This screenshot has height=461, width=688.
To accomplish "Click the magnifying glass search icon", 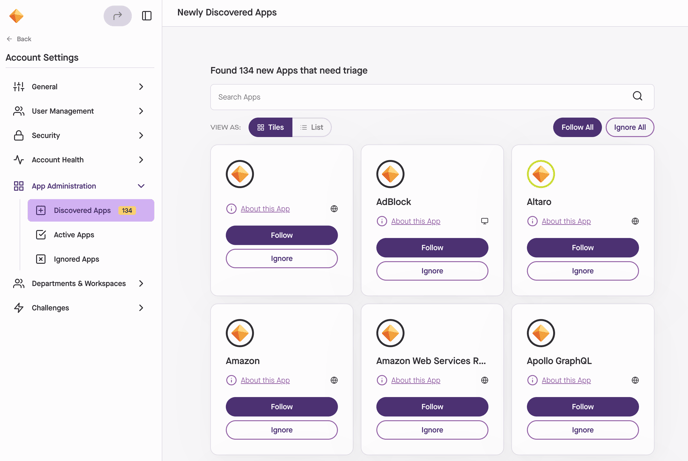I will [x=638, y=96].
